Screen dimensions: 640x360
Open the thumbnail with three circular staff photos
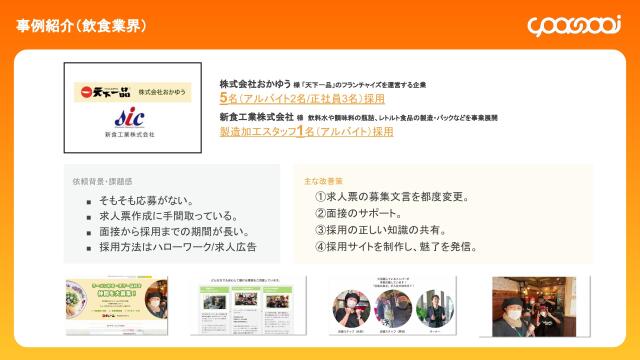coord(393,306)
